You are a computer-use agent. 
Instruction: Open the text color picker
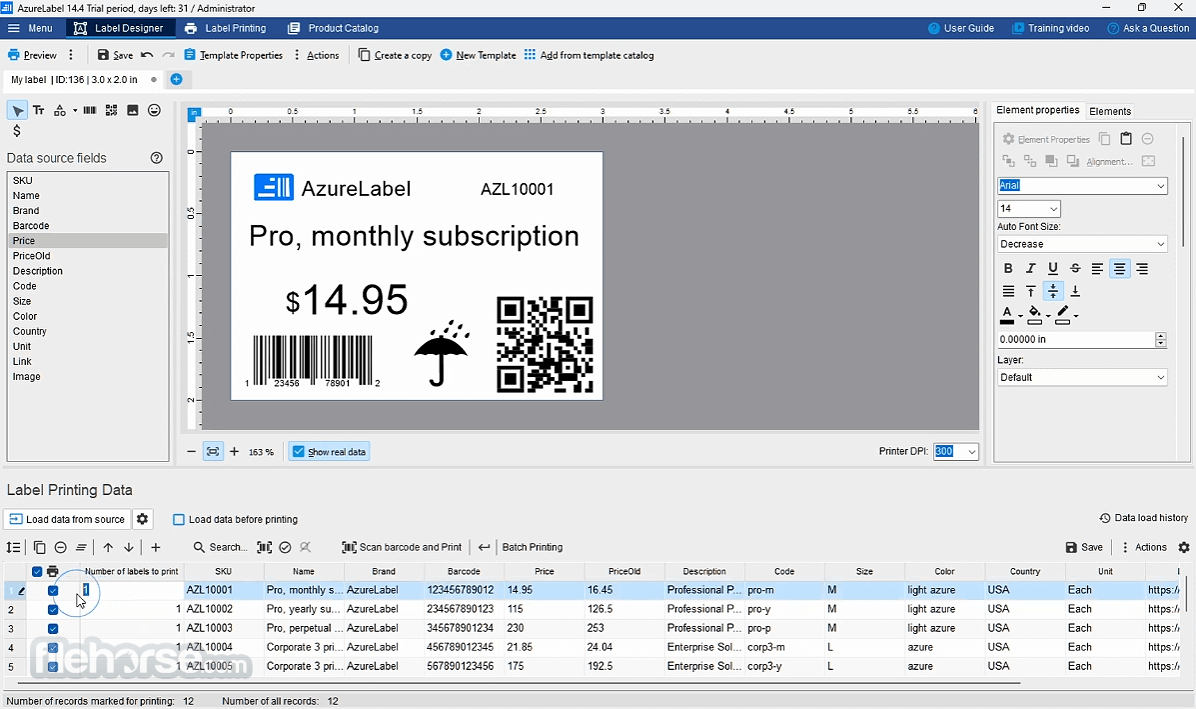coord(1008,314)
